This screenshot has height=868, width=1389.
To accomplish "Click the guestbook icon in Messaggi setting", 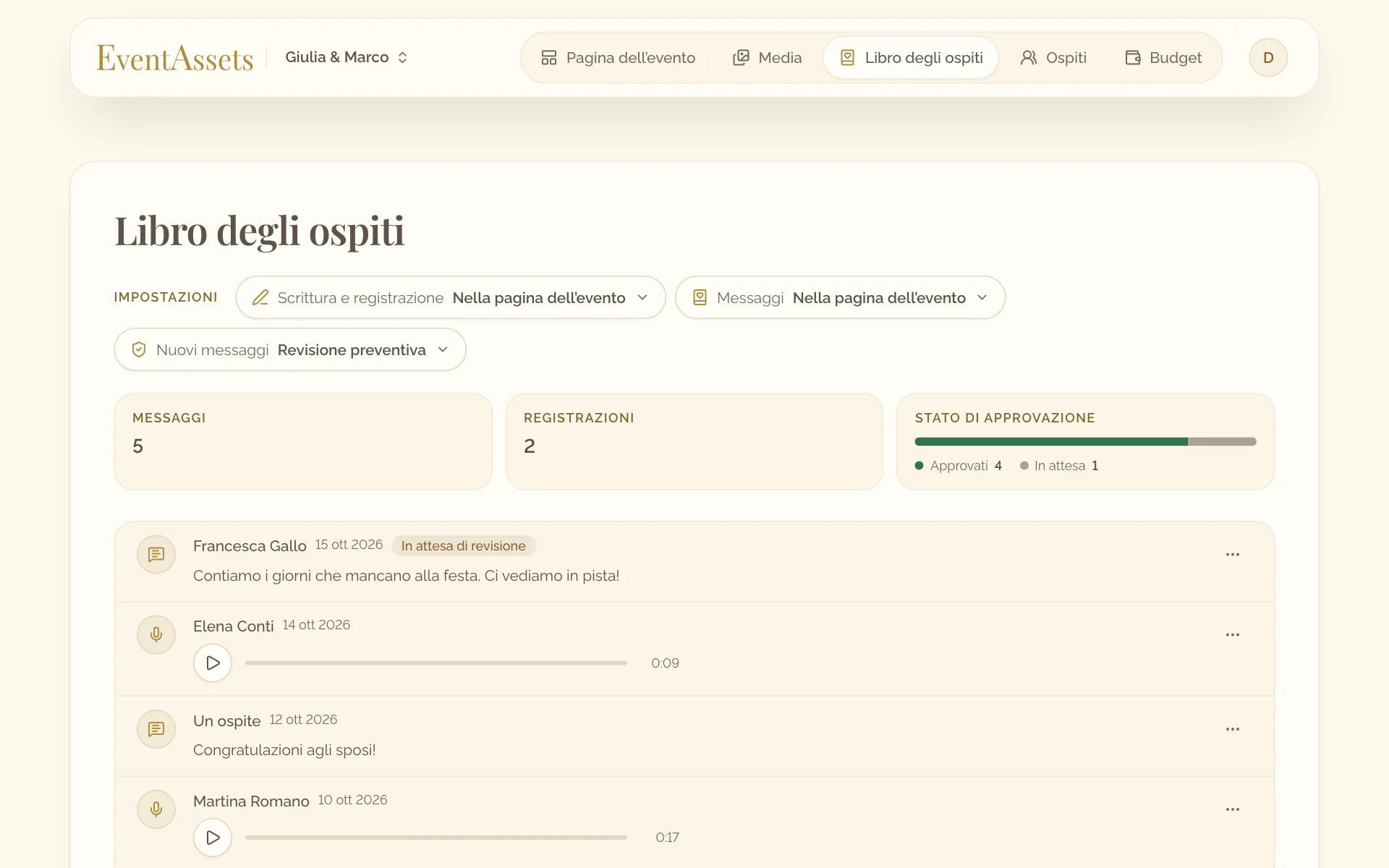I will click(700, 297).
